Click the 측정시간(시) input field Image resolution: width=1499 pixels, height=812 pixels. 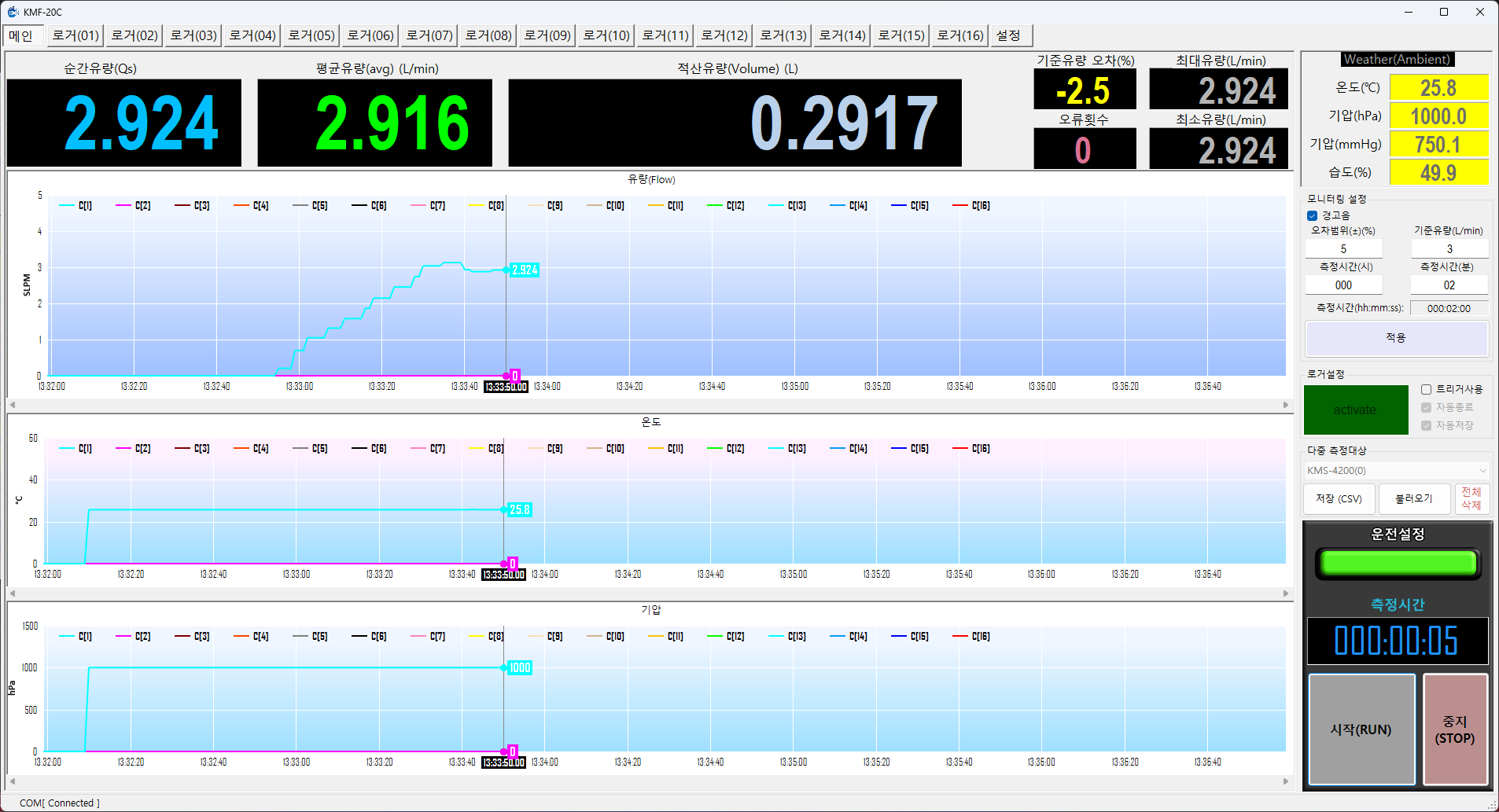(1343, 285)
